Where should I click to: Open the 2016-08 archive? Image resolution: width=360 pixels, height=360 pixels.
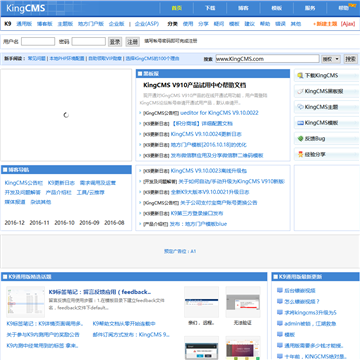click(114, 223)
